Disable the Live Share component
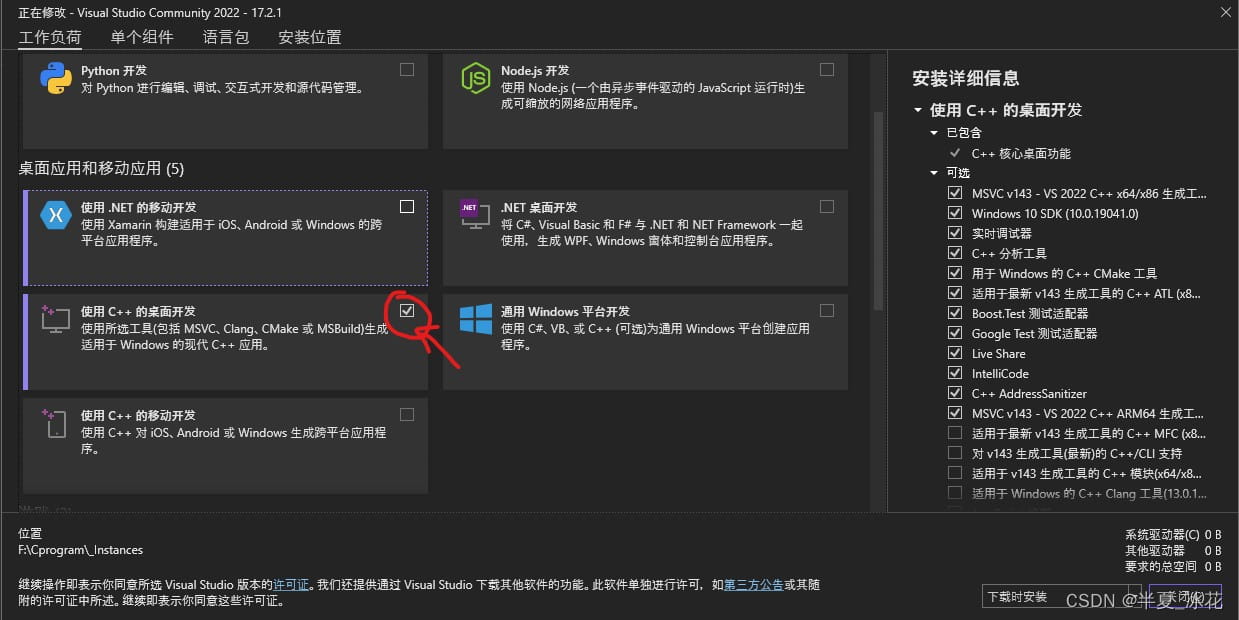This screenshot has height=620, width=1239. (x=954, y=353)
